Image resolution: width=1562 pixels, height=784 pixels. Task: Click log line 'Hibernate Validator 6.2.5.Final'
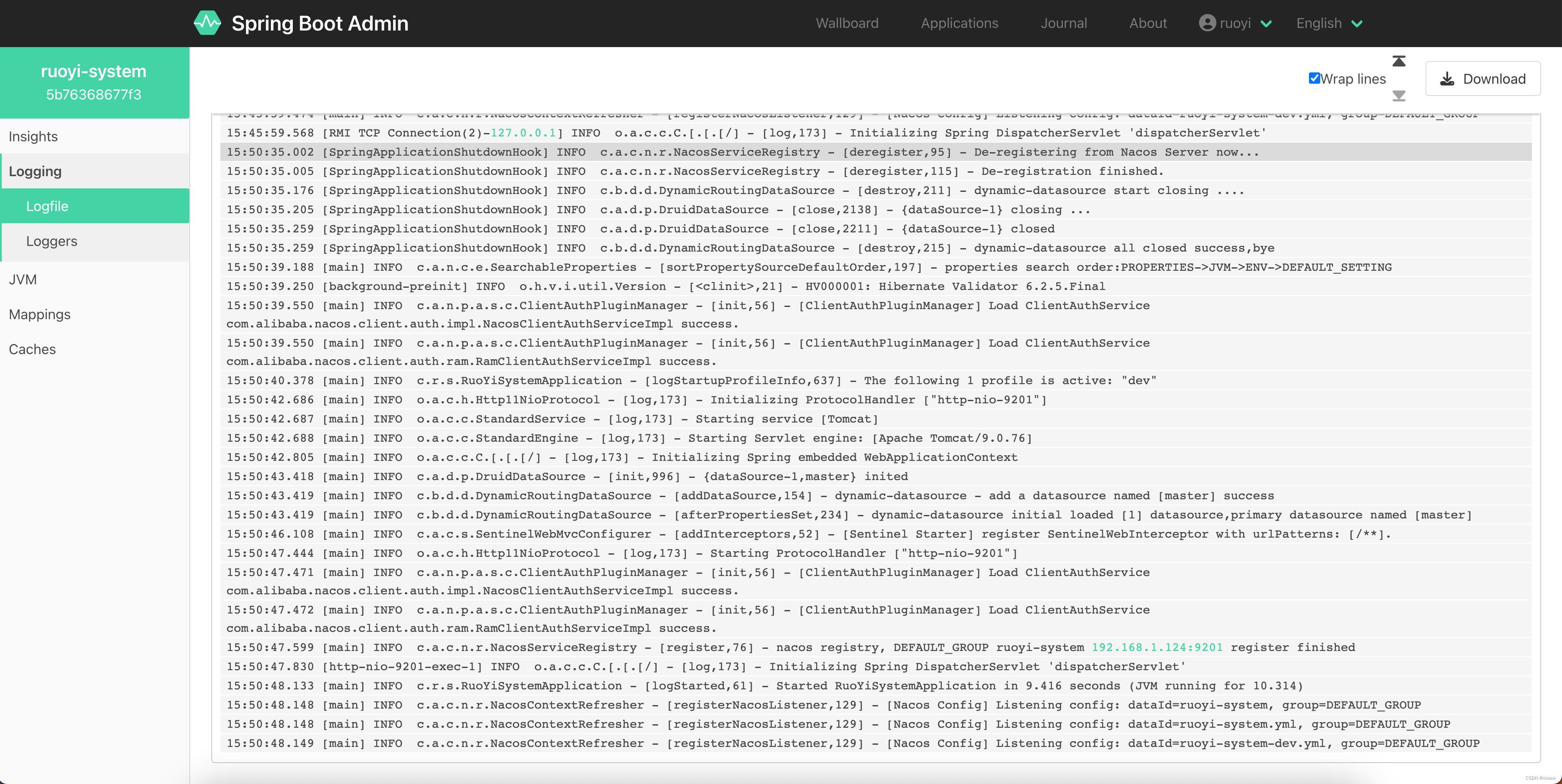[x=876, y=286]
